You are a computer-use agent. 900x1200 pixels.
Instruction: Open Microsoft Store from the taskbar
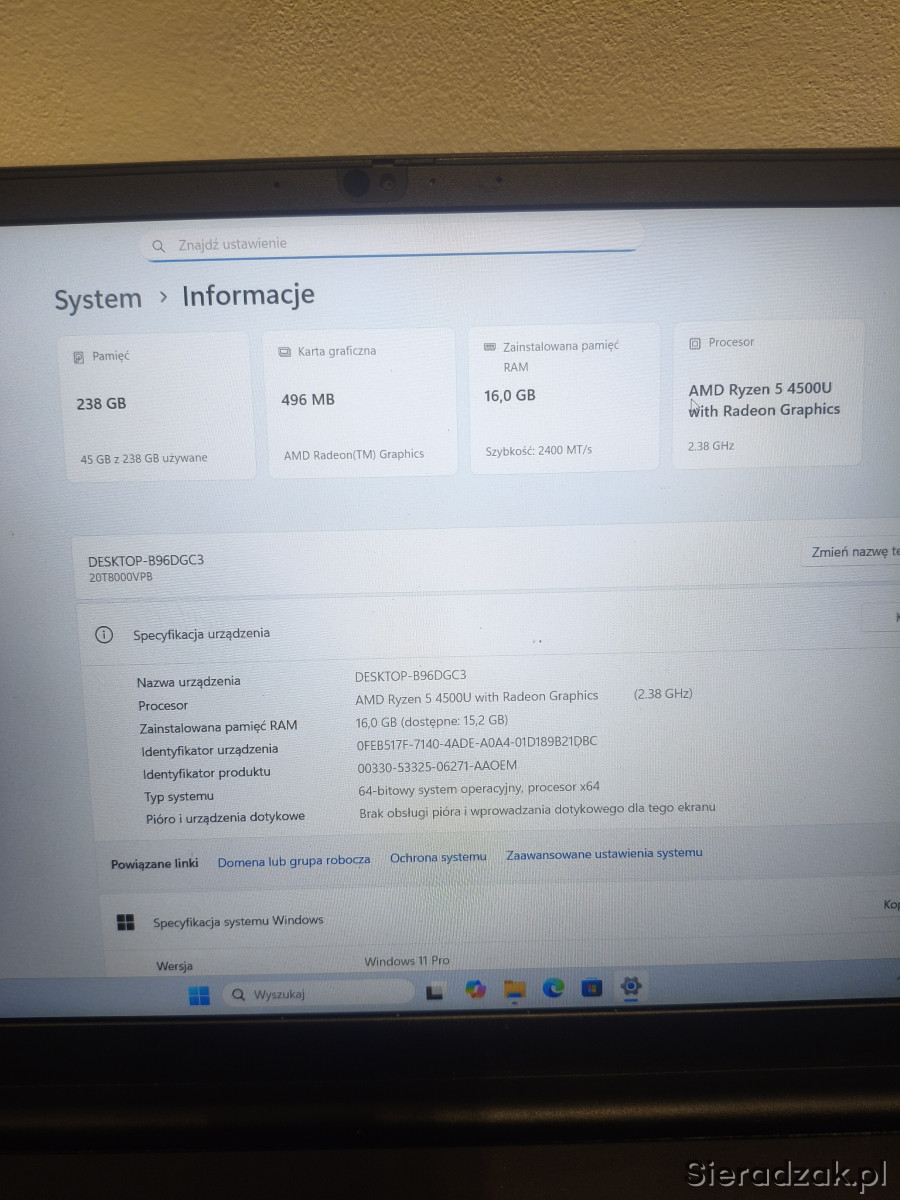click(592, 988)
